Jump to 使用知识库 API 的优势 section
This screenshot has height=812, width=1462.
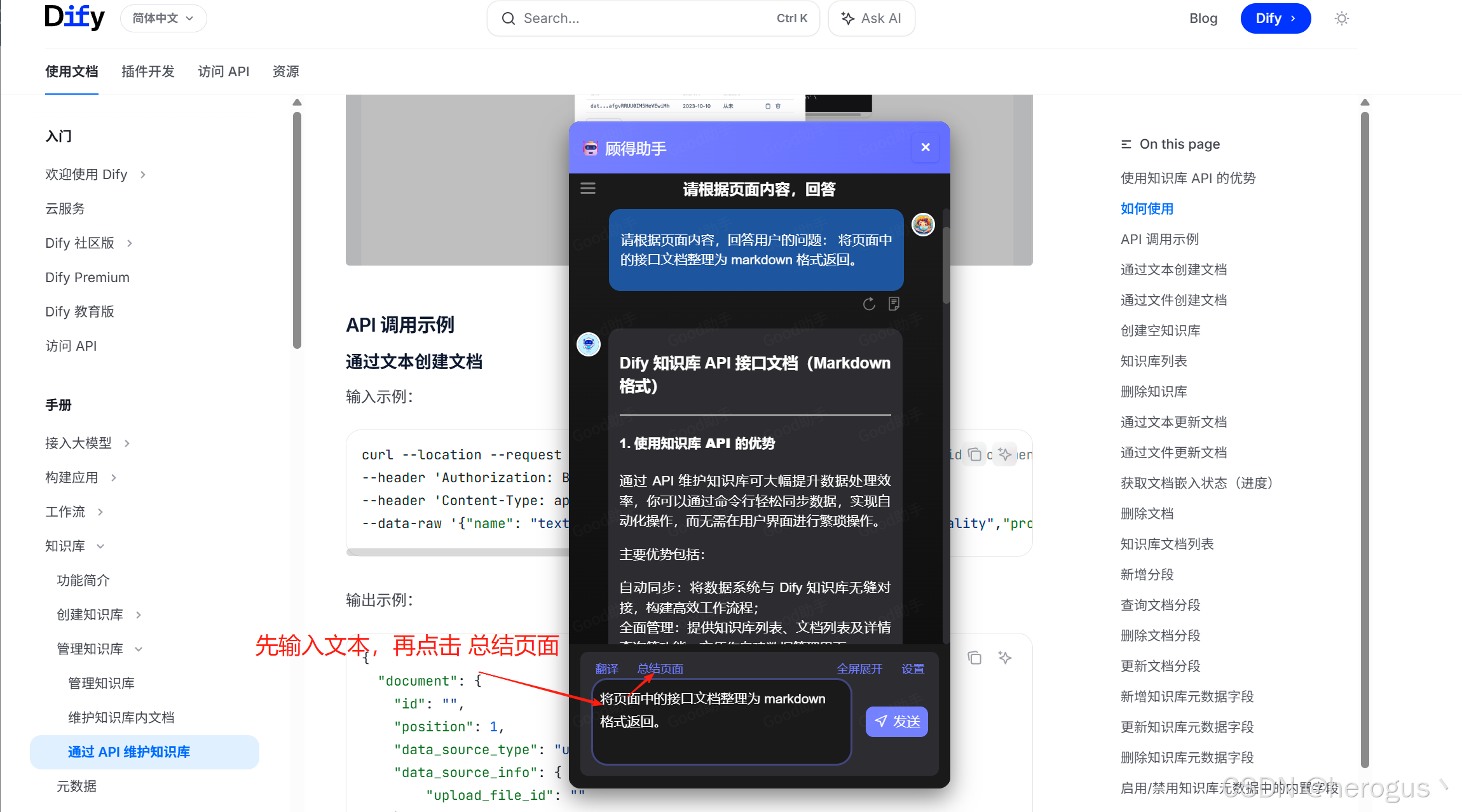coord(1187,178)
